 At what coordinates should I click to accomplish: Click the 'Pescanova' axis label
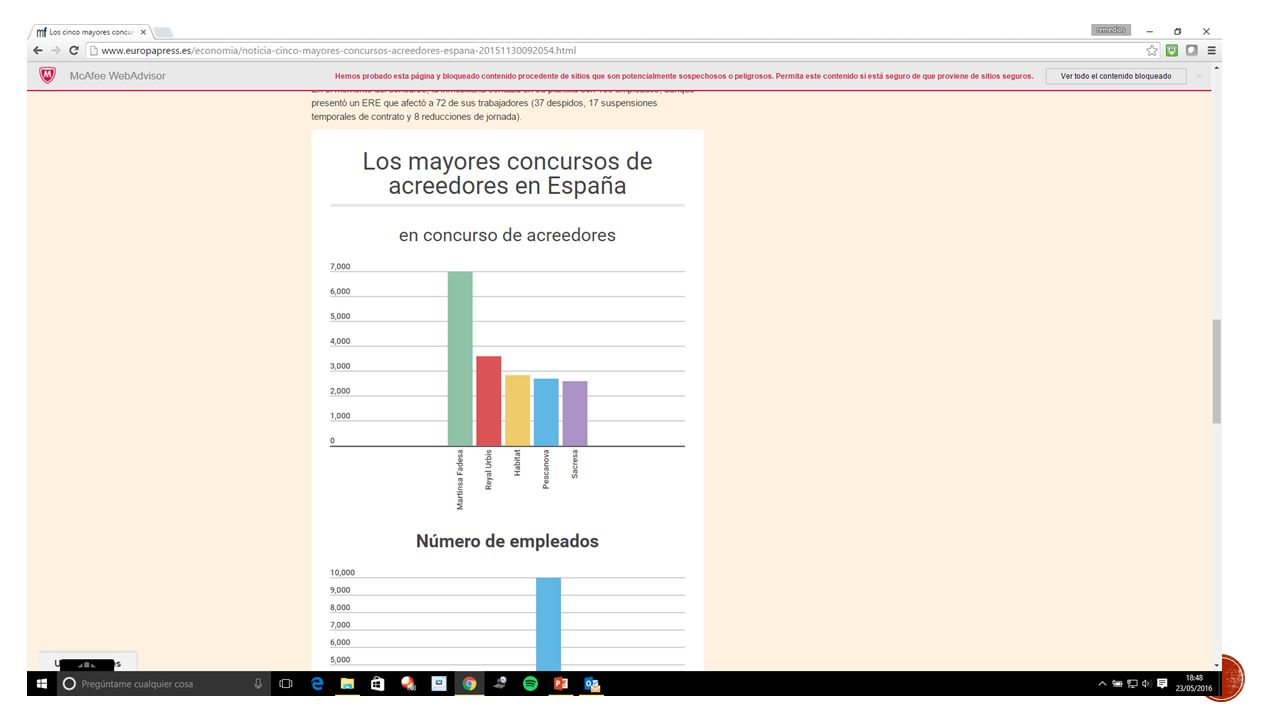pyautogui.click(x=546, y=469)
